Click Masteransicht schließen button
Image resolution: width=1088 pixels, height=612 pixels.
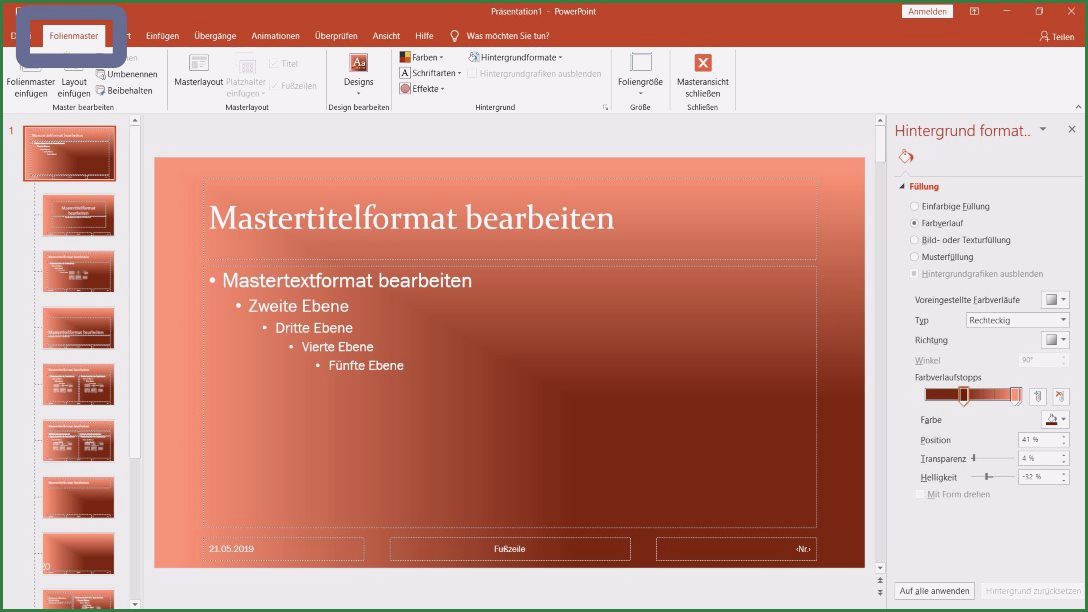[x=702, y=75]
